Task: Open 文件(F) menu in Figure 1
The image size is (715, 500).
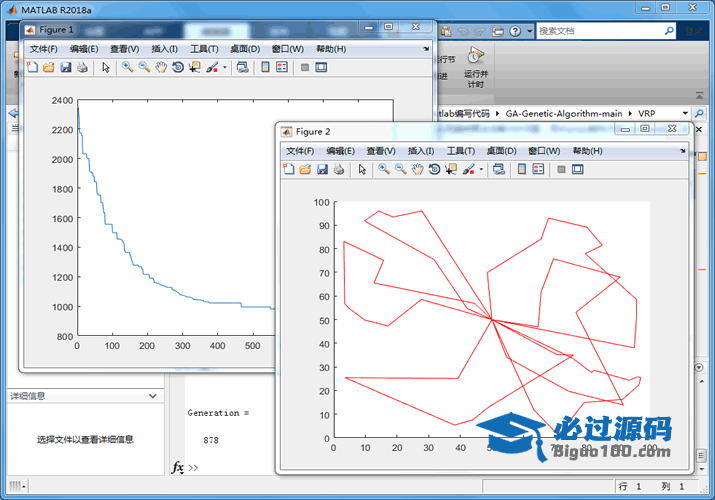Action: click(x=44, y=49)
